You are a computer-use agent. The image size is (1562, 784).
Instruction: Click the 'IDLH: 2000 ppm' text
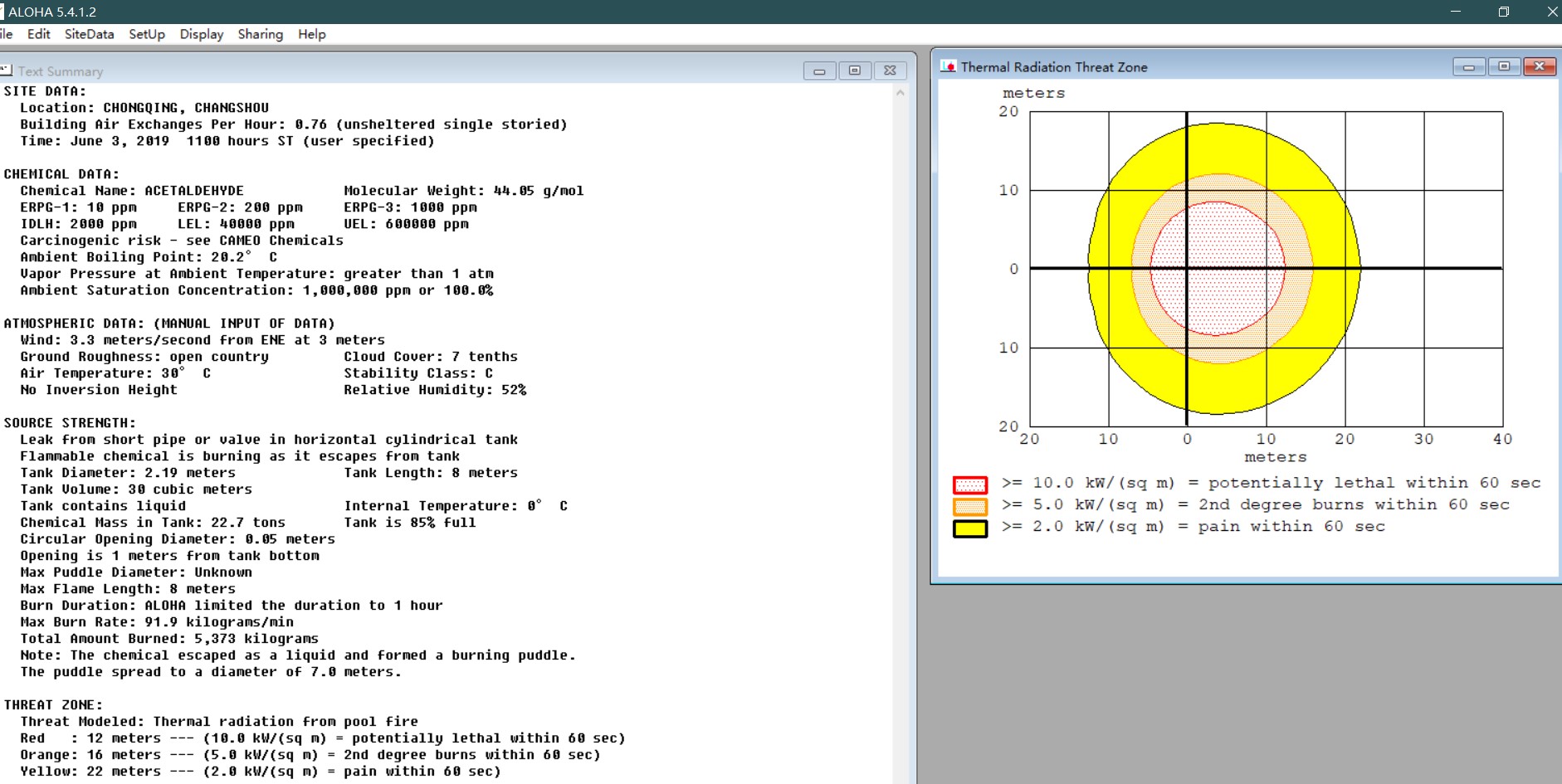tap(78, 224)
